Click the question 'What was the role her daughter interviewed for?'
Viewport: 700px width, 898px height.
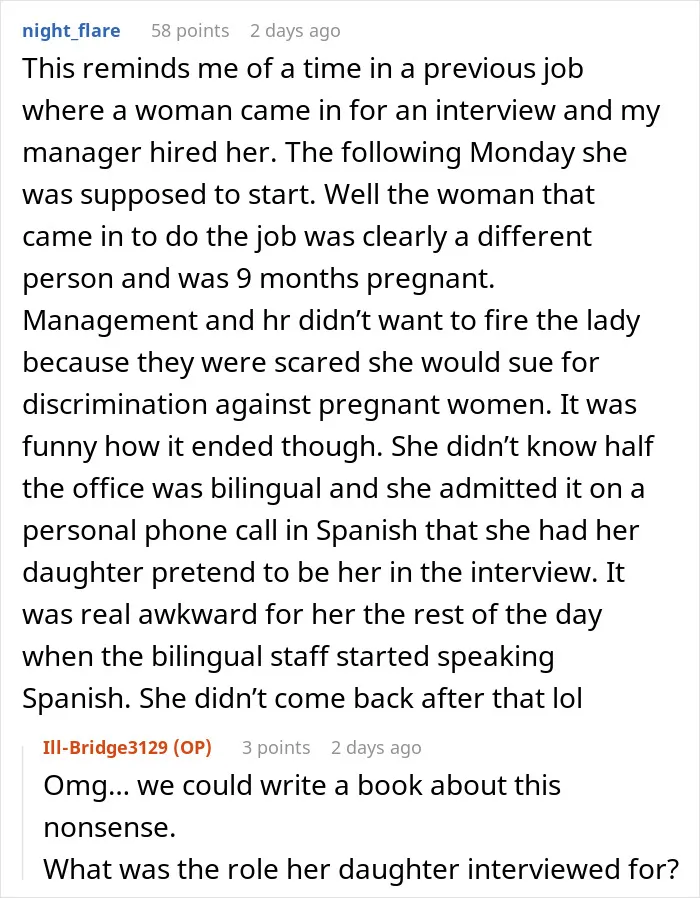(361, 869)
